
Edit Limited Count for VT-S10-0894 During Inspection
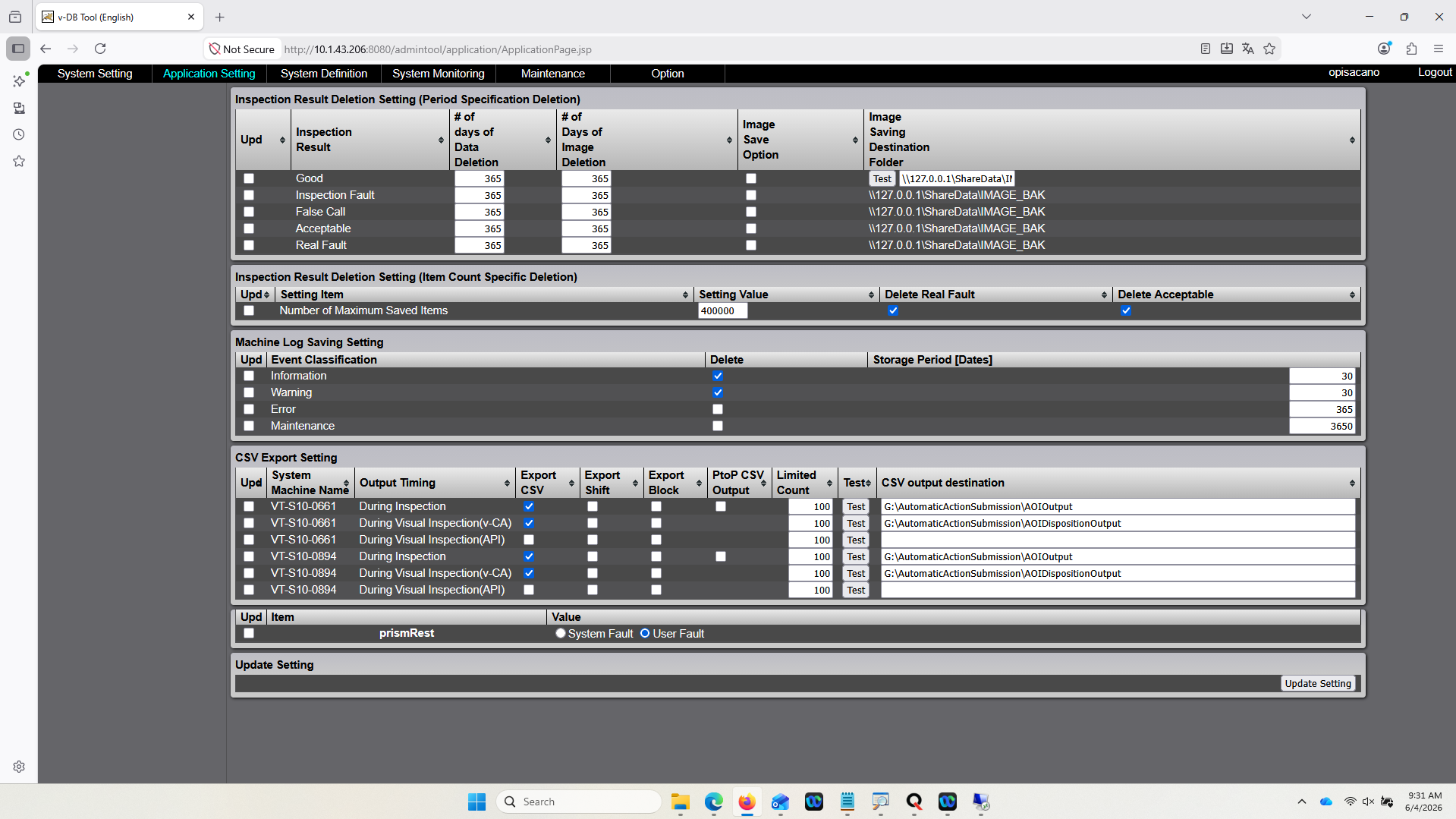(x=811, y=556)
